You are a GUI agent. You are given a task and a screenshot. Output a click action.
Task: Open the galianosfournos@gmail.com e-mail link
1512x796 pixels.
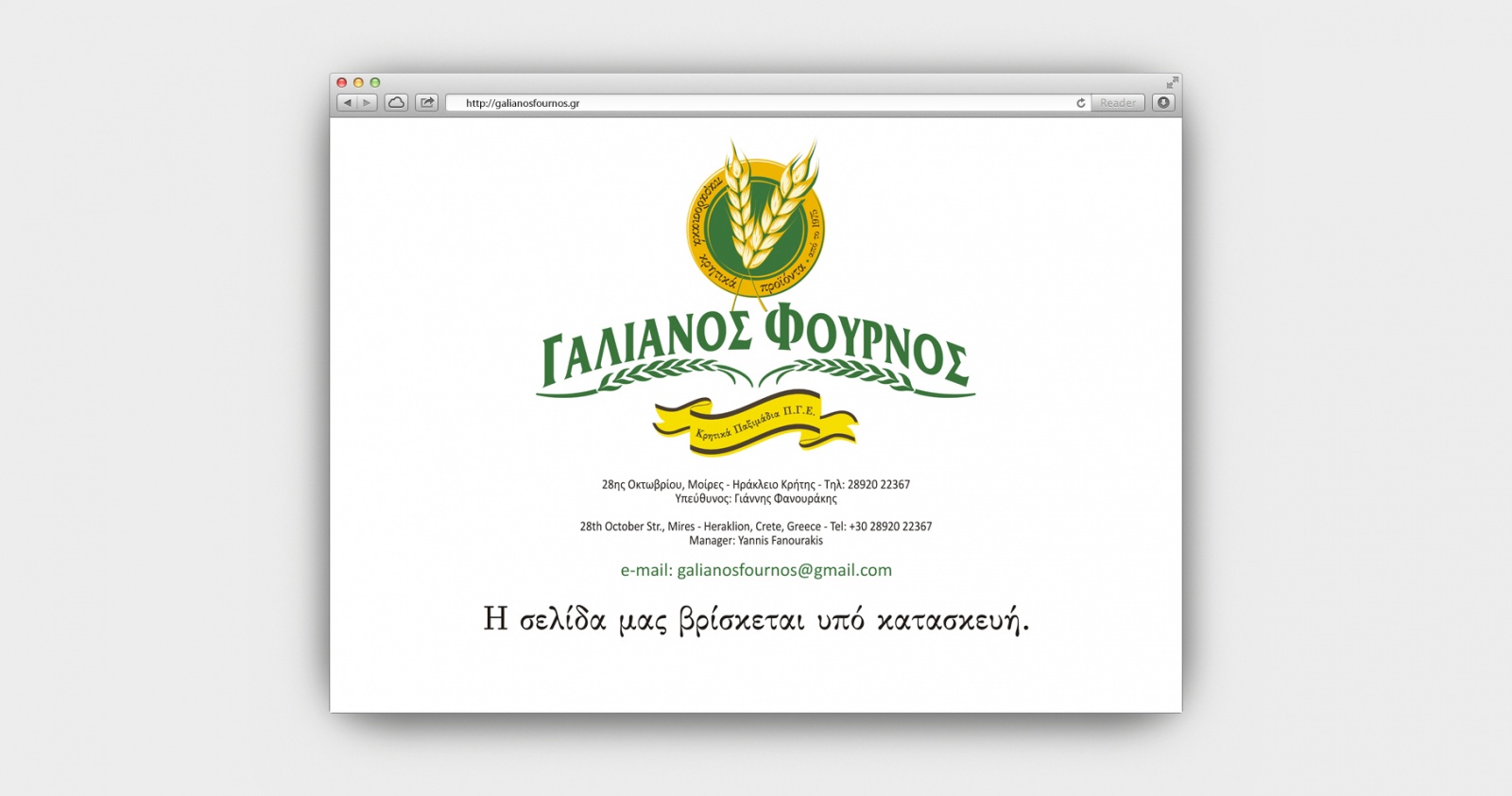[756, 570]
